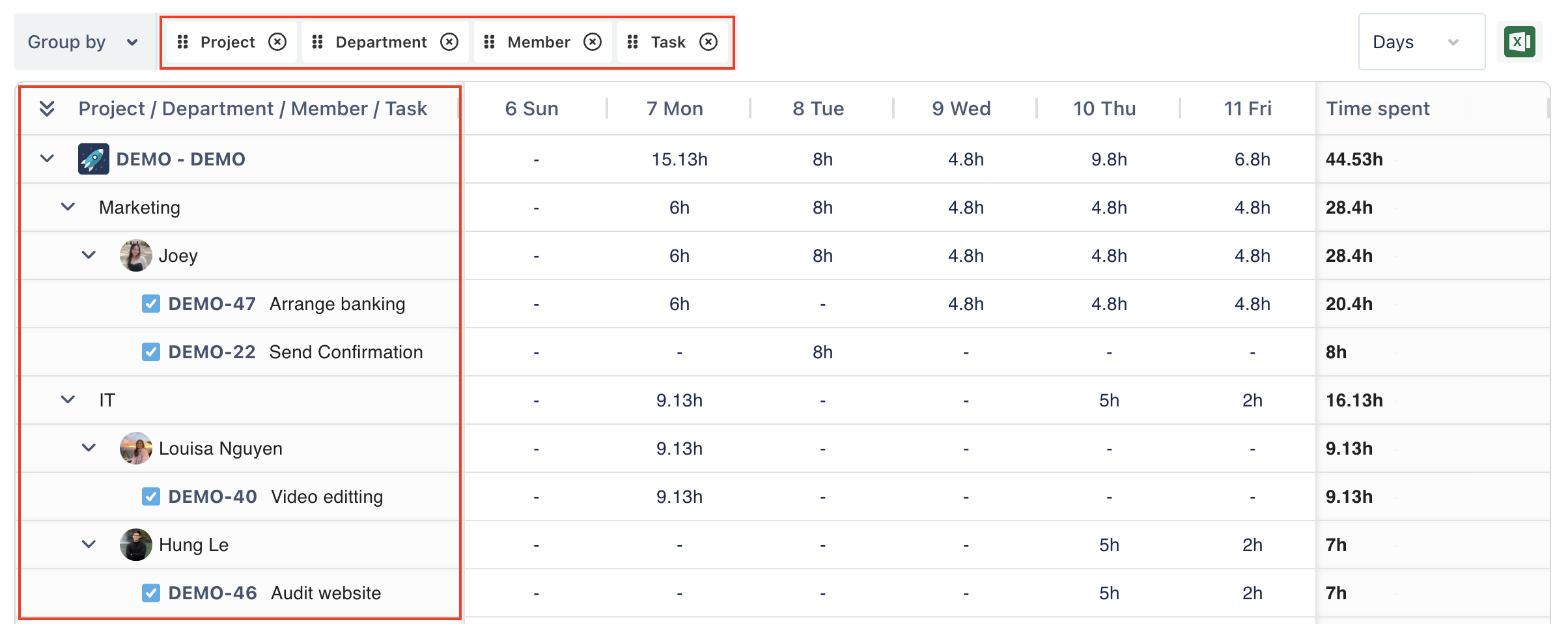Open the DEMO-40 issue link

pyautogui.click(x=212, y=497)
